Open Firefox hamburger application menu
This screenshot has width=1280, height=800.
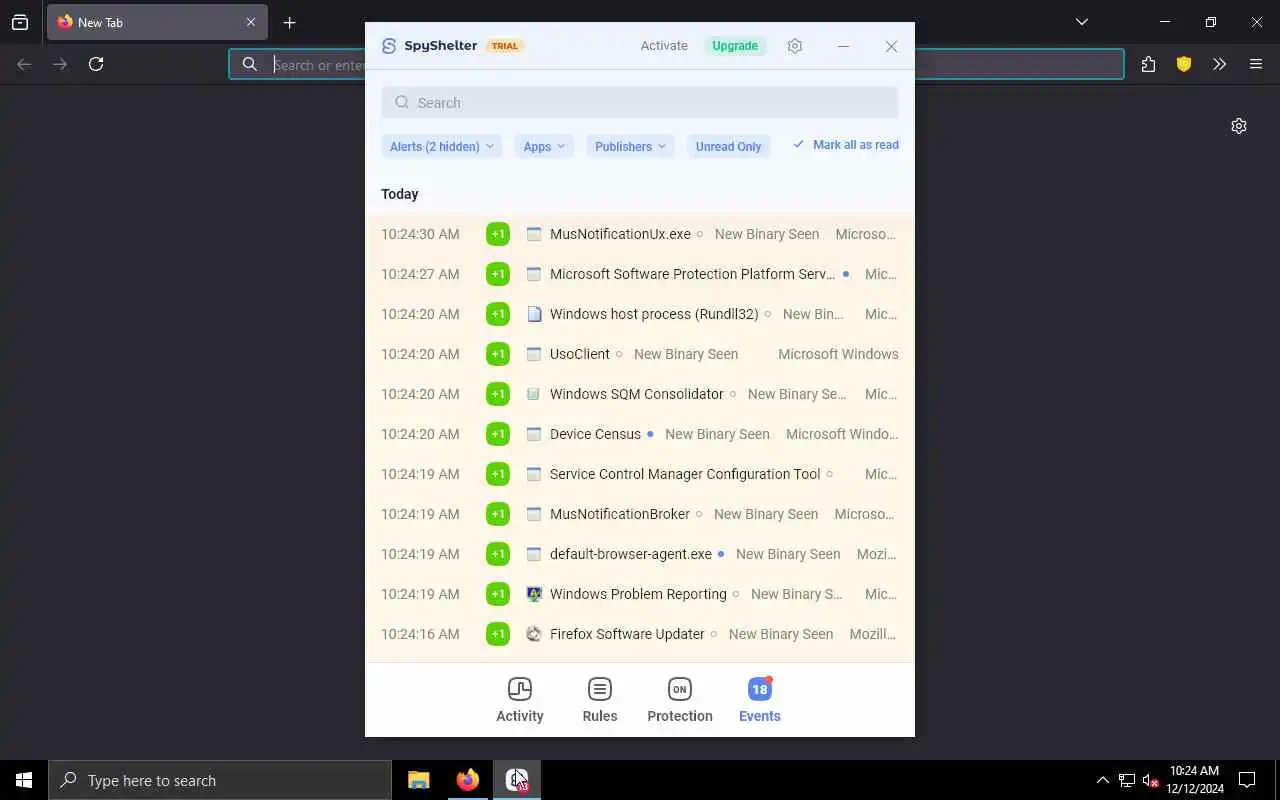click(1256, 64)
